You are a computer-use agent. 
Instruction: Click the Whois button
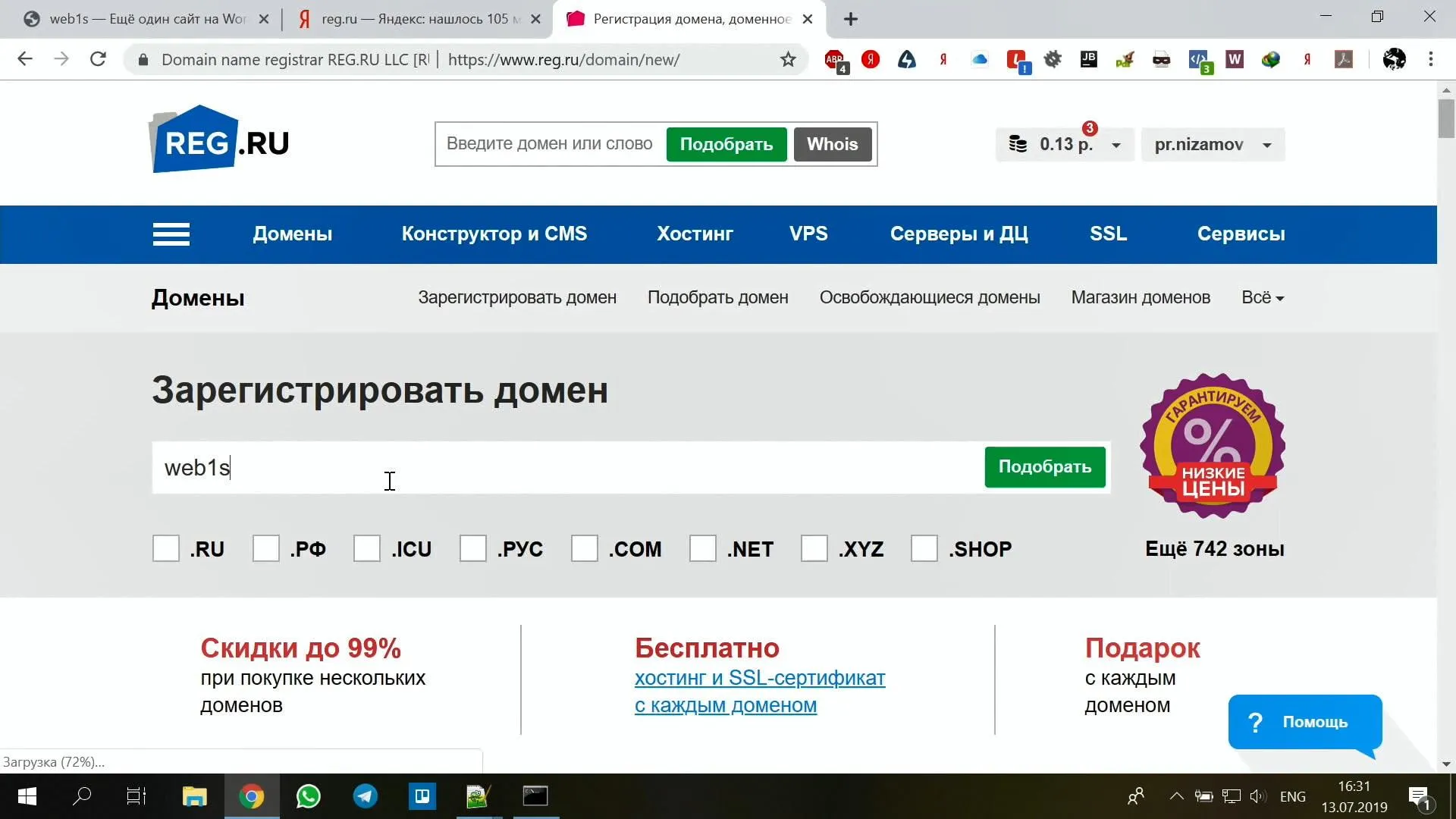pyautogui.click(x=832, y=144)
